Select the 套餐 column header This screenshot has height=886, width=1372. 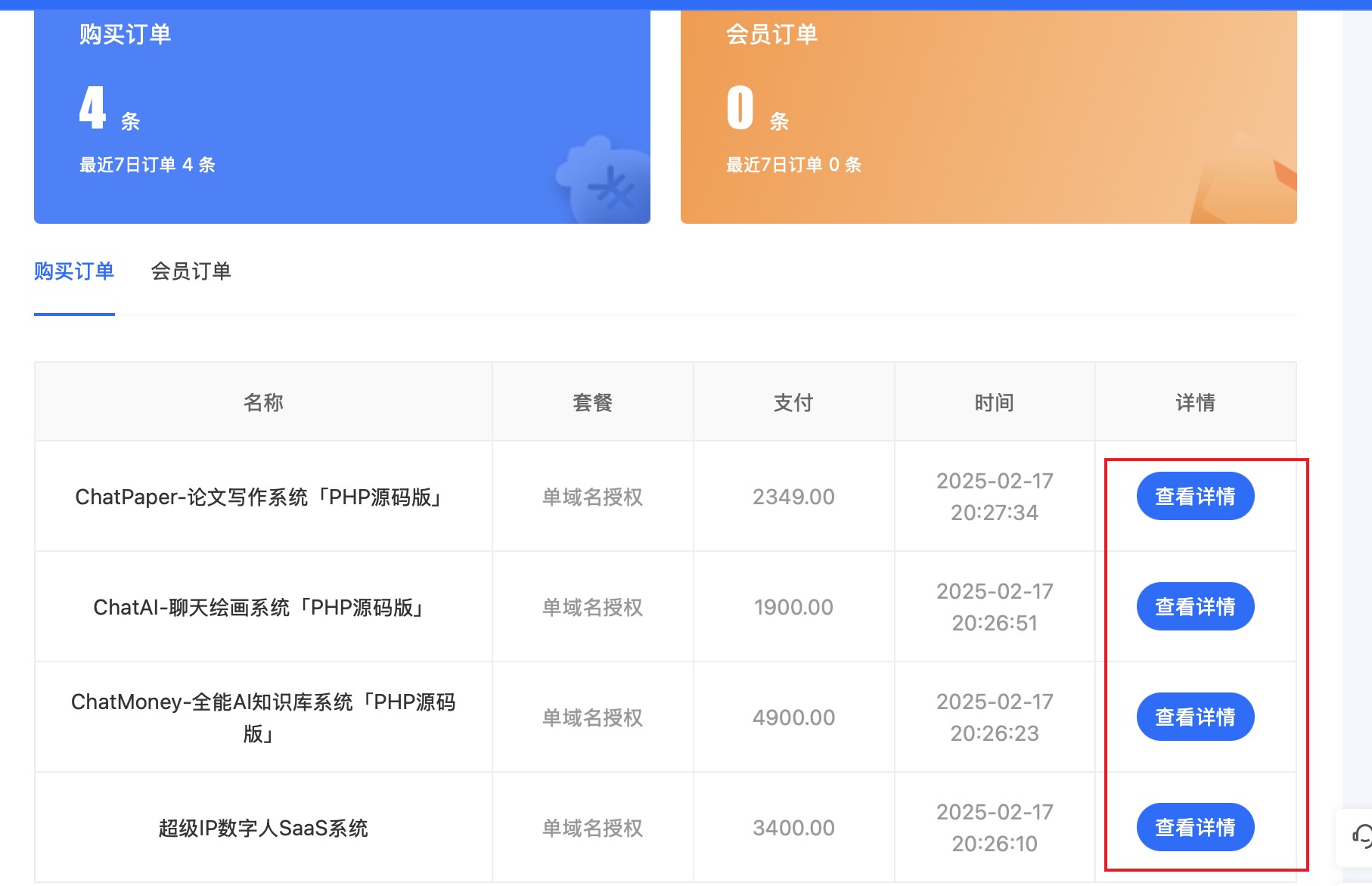[592, 402]
